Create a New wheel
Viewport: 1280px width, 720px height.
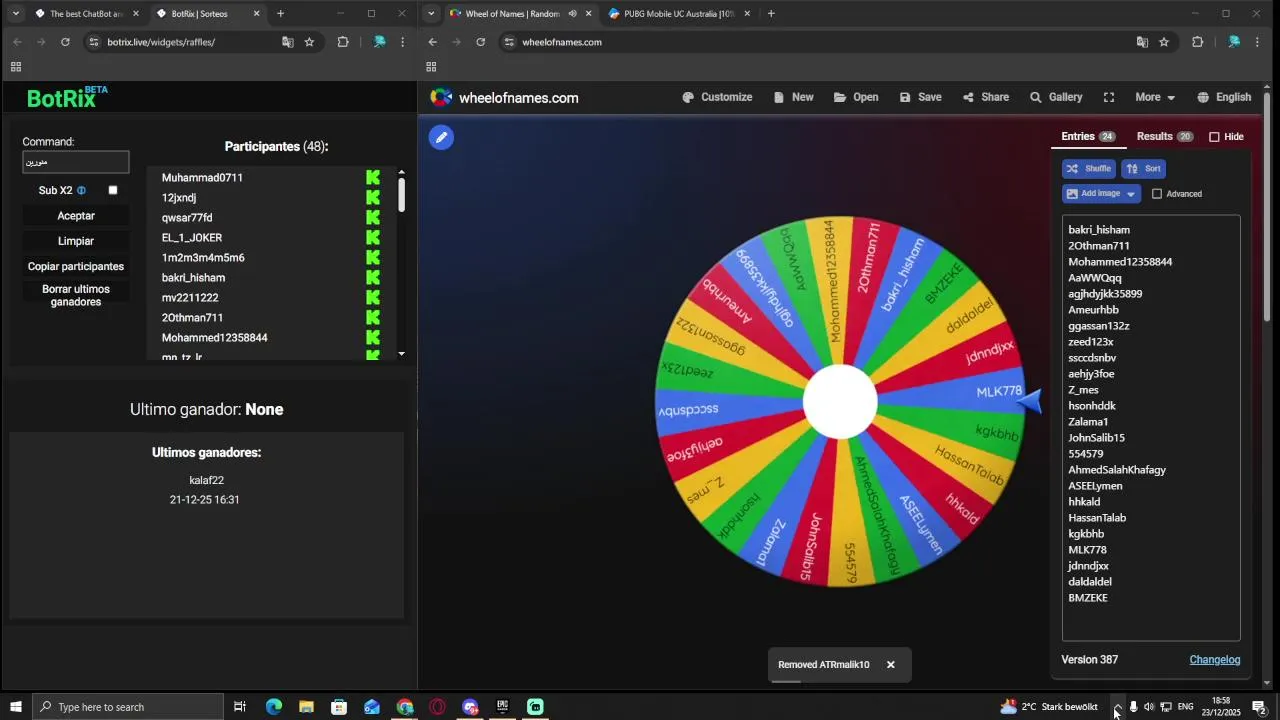point(793,97)
